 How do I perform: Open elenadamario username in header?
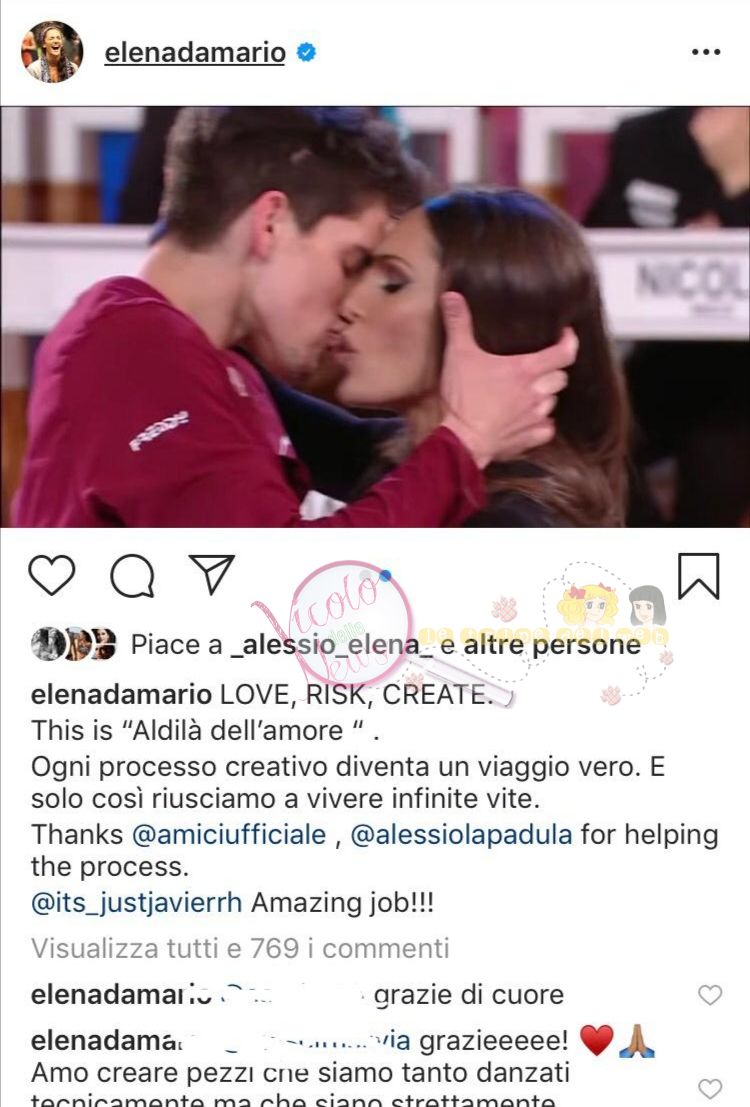[x=195, y=52]
